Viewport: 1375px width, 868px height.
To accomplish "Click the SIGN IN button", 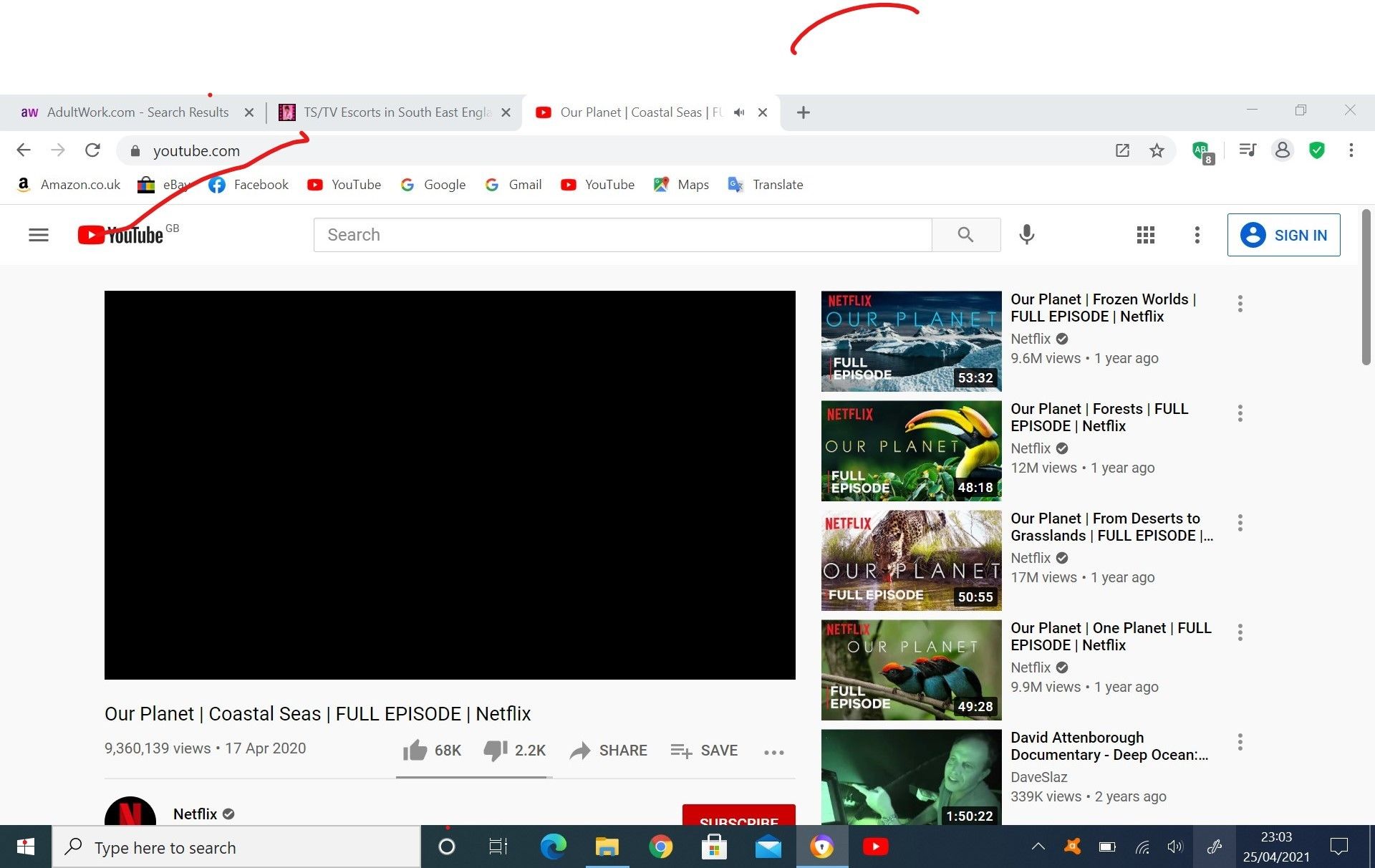I will click(x=1283, y=235).
